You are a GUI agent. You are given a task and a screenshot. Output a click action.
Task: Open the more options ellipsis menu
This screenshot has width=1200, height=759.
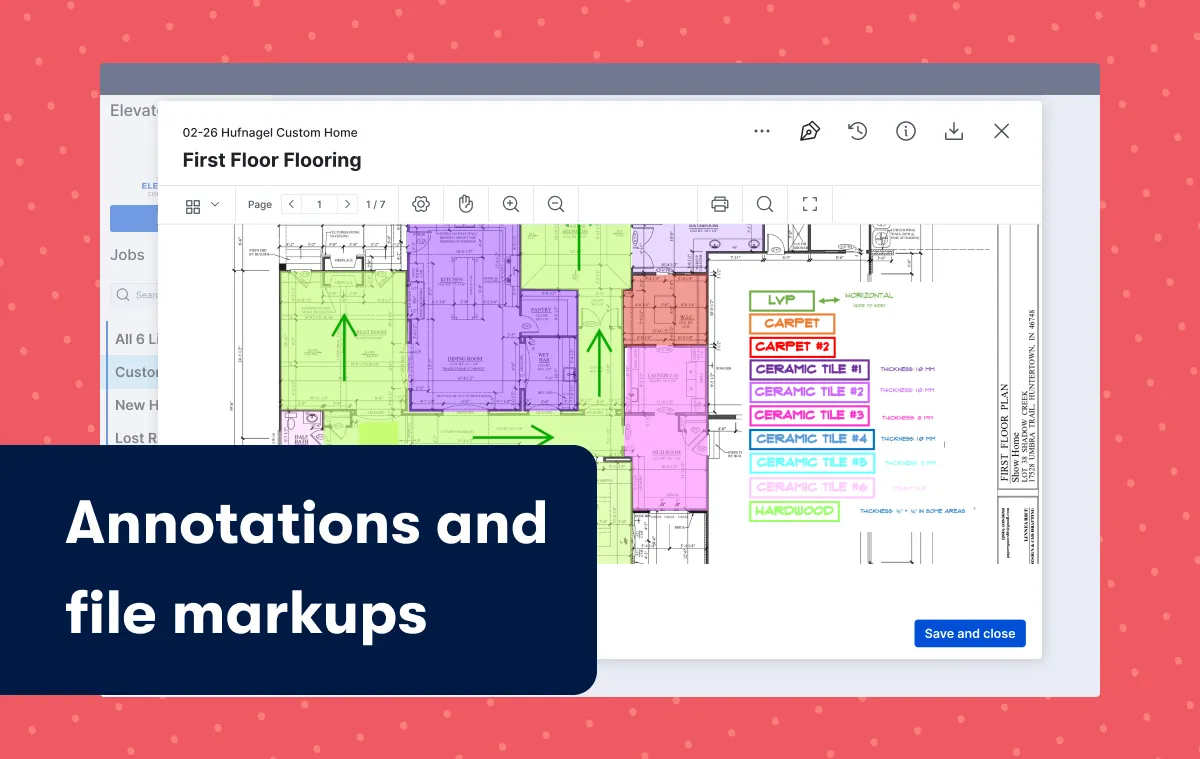click(x=762, y=131)
